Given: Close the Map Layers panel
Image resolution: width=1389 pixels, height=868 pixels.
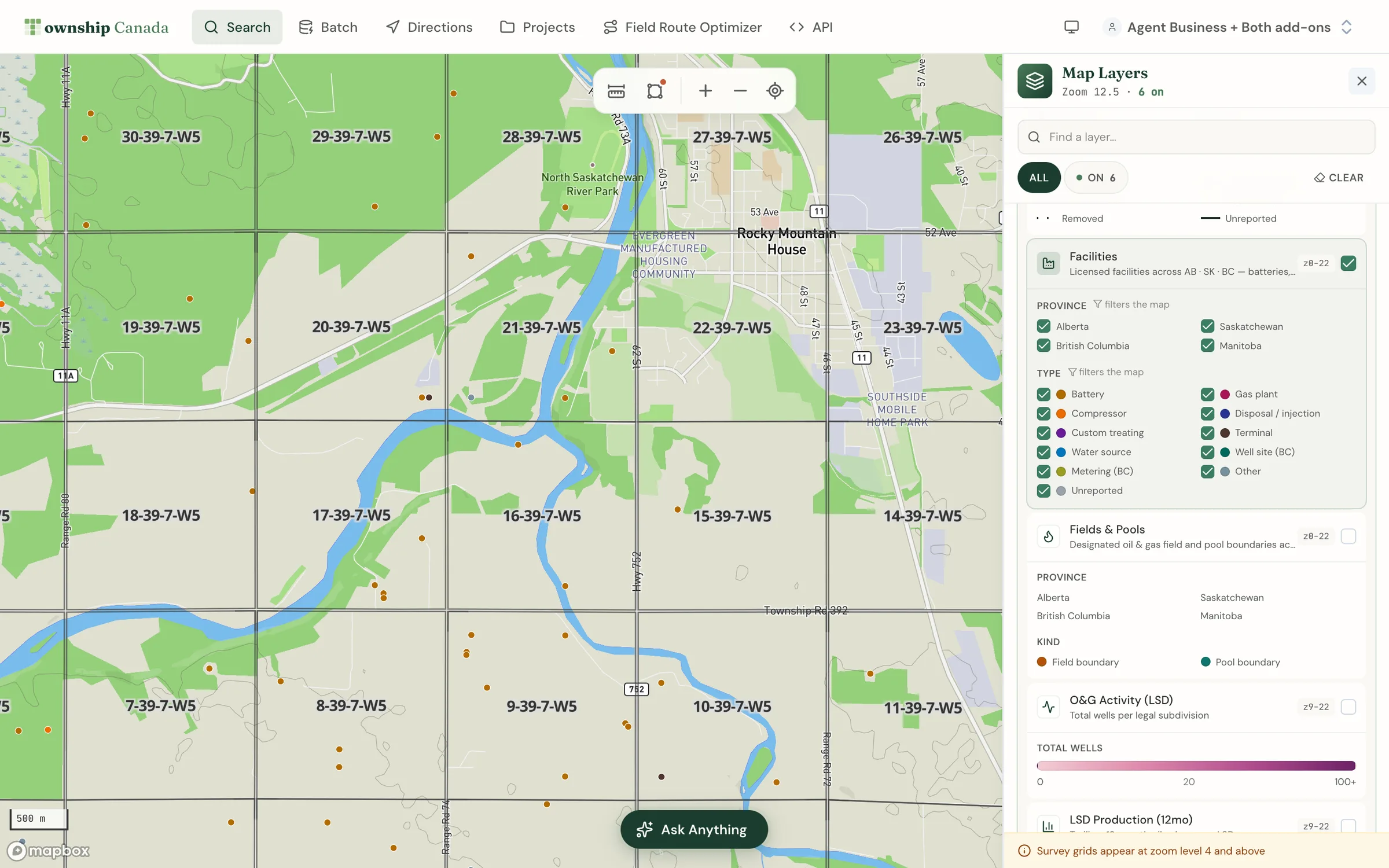Looking at the screenshot, I should click(1362, 81).
